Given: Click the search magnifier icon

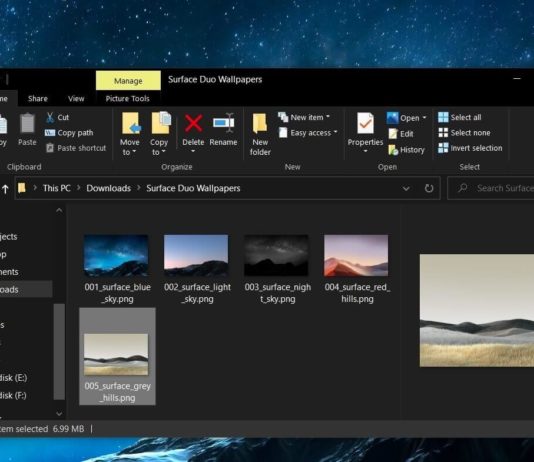Looking at the screenshot, I should point(462,188).
